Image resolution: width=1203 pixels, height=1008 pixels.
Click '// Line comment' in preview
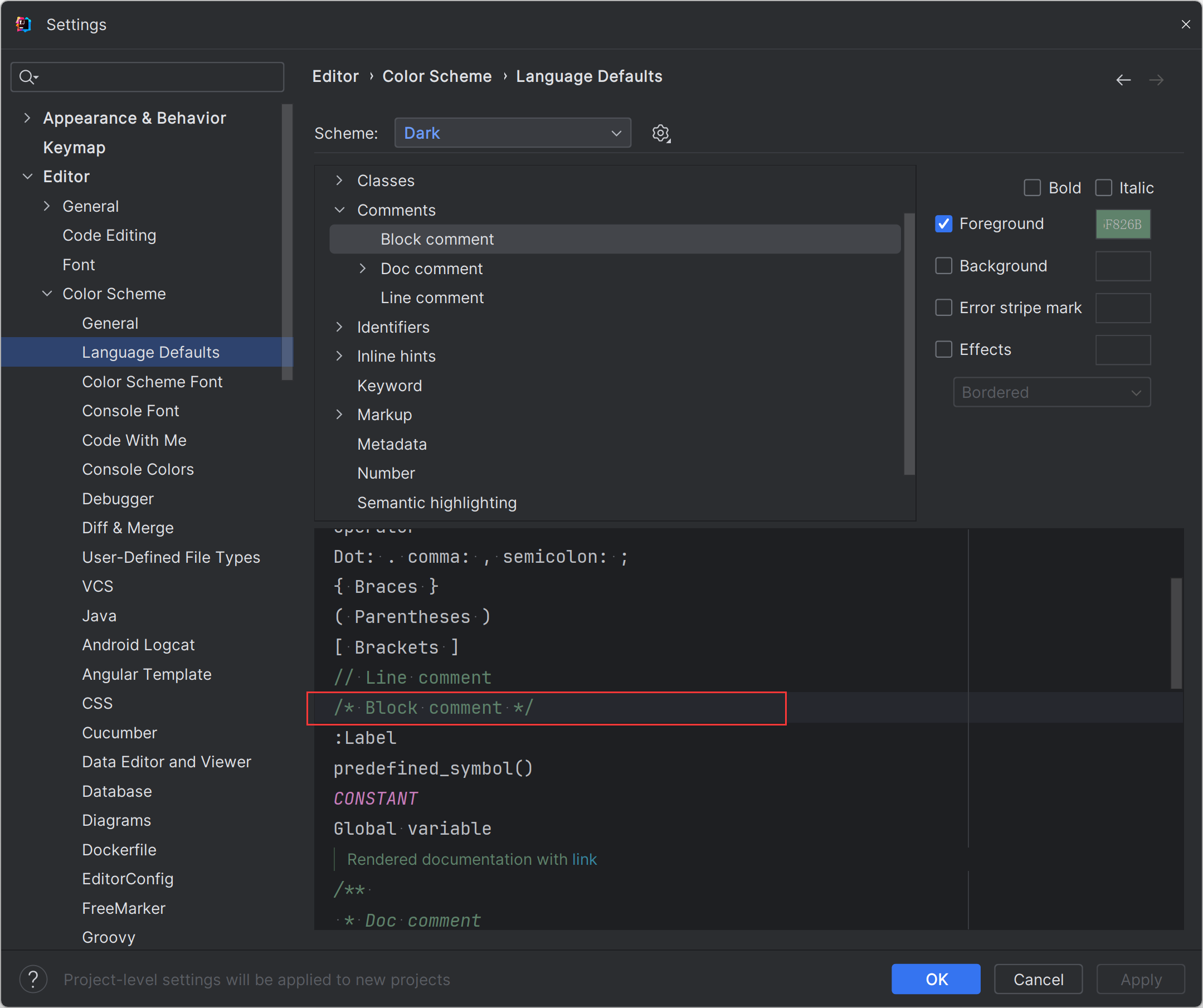[412, 678]
